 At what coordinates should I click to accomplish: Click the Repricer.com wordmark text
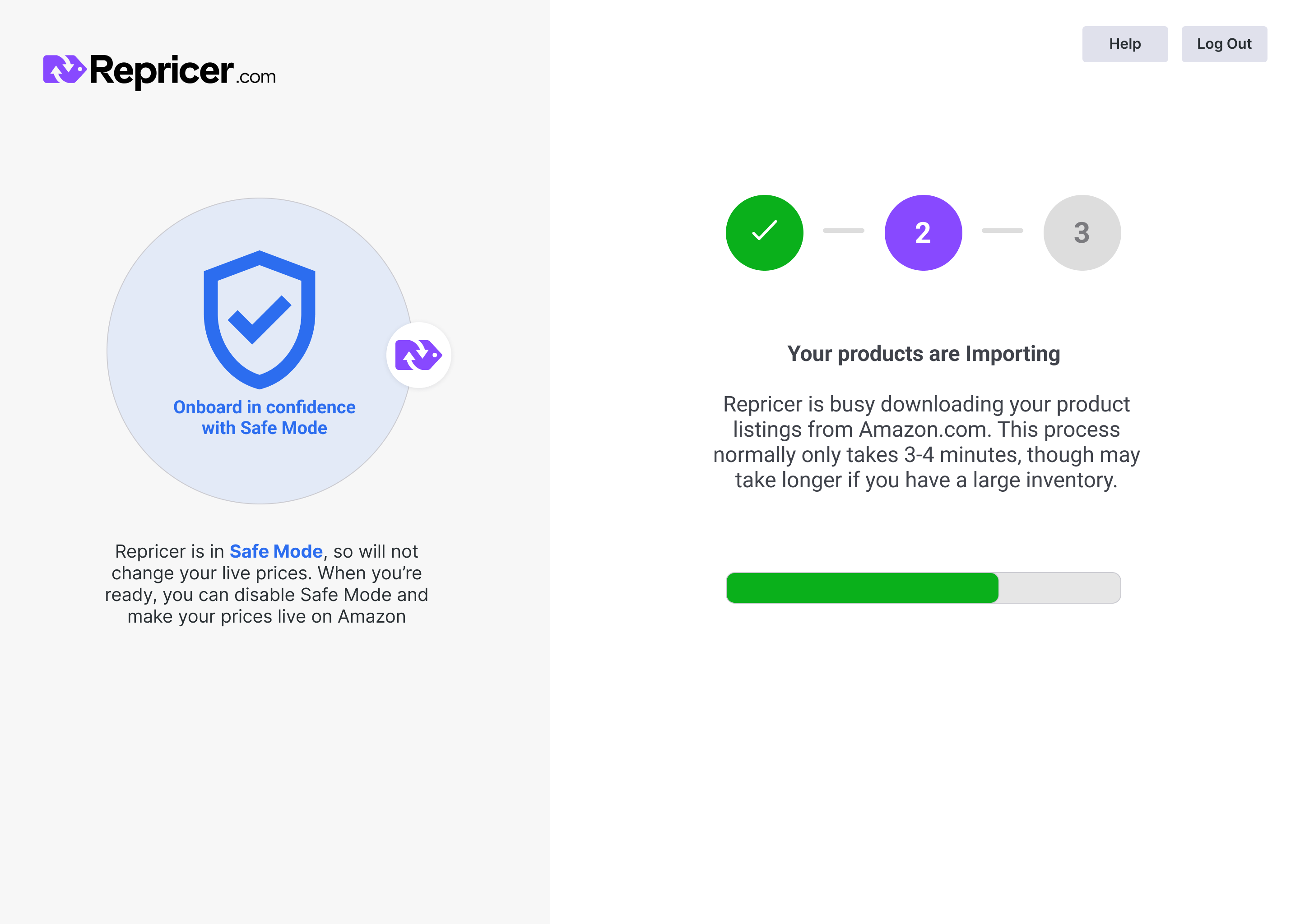(x=183, y=72)
